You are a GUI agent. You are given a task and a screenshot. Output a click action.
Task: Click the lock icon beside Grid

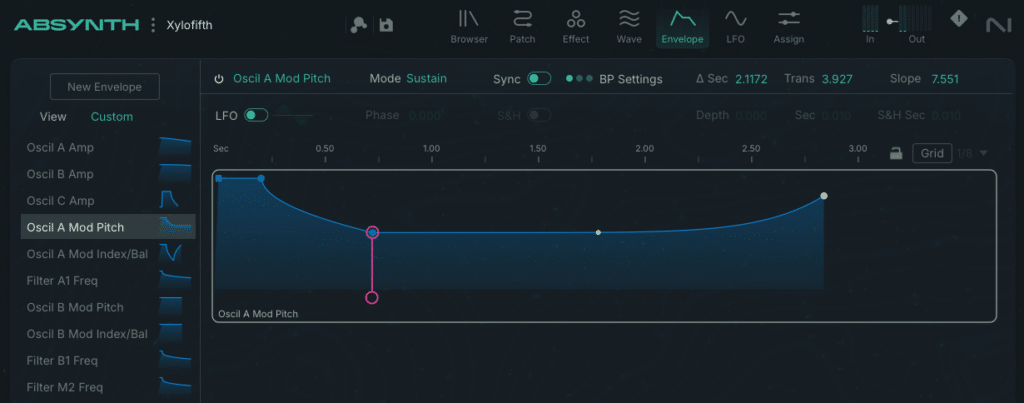tap(896, 153)
